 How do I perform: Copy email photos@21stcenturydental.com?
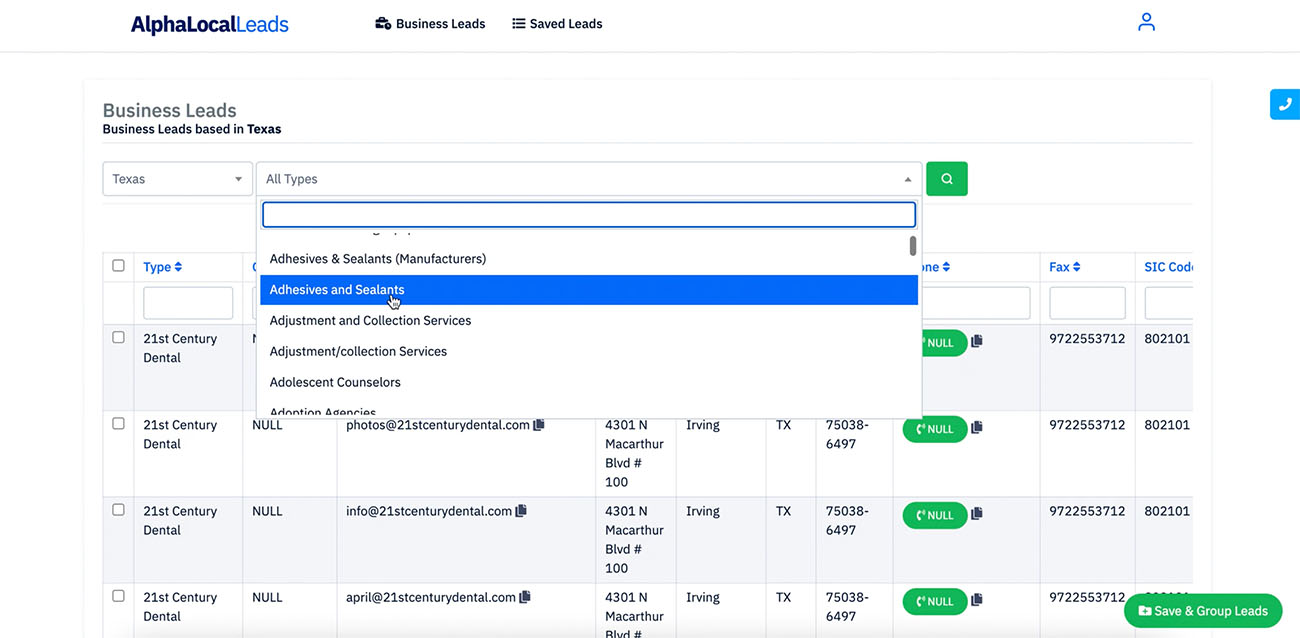[539, 425]
